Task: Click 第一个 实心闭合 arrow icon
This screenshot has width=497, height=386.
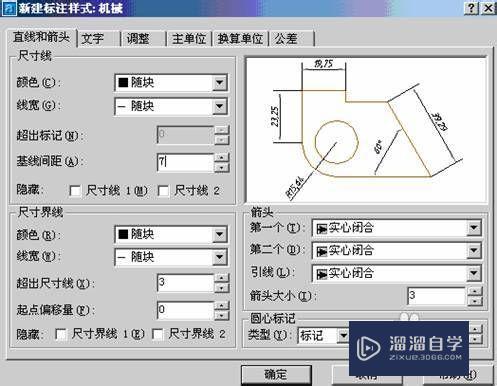Action: pyautogui.click(x=321, y=229)
